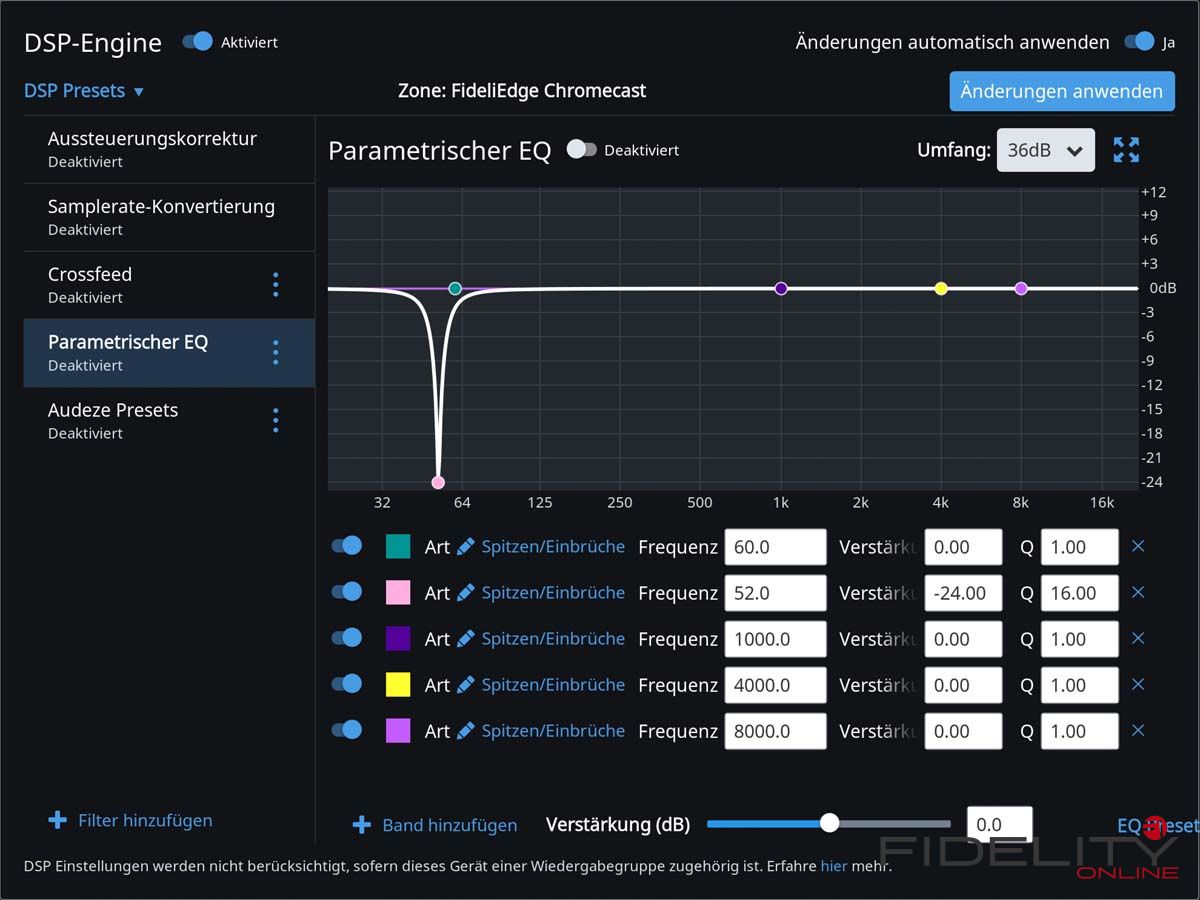Click the fullscreen expand icon beside Umfang
This screenshot has height=900, width=1200.
click(x=1126, y=150)
